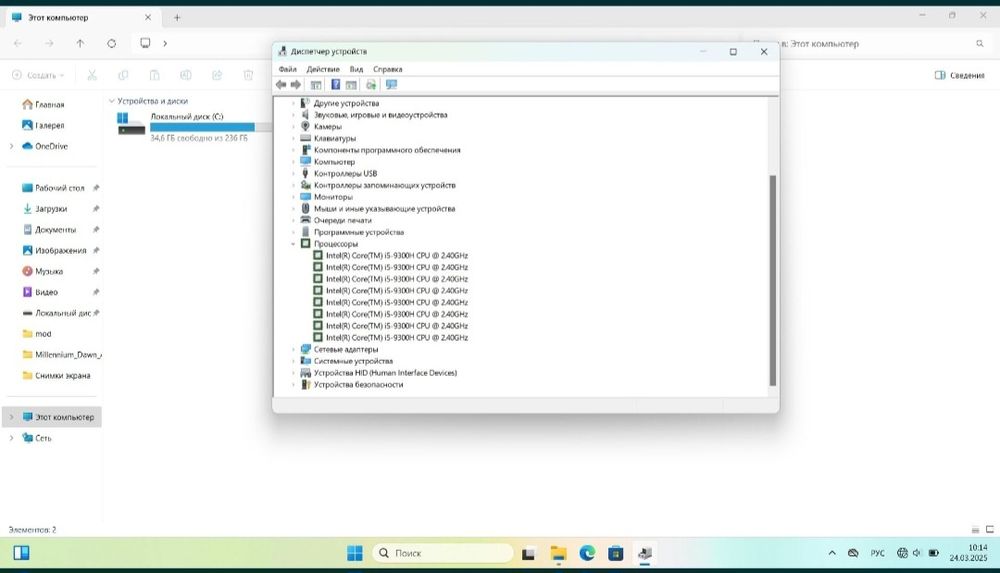The height and width of the screenshot is (573, 1000).
Task: Open Microsoft Edge from the taskbar
Action: (587, 553)
